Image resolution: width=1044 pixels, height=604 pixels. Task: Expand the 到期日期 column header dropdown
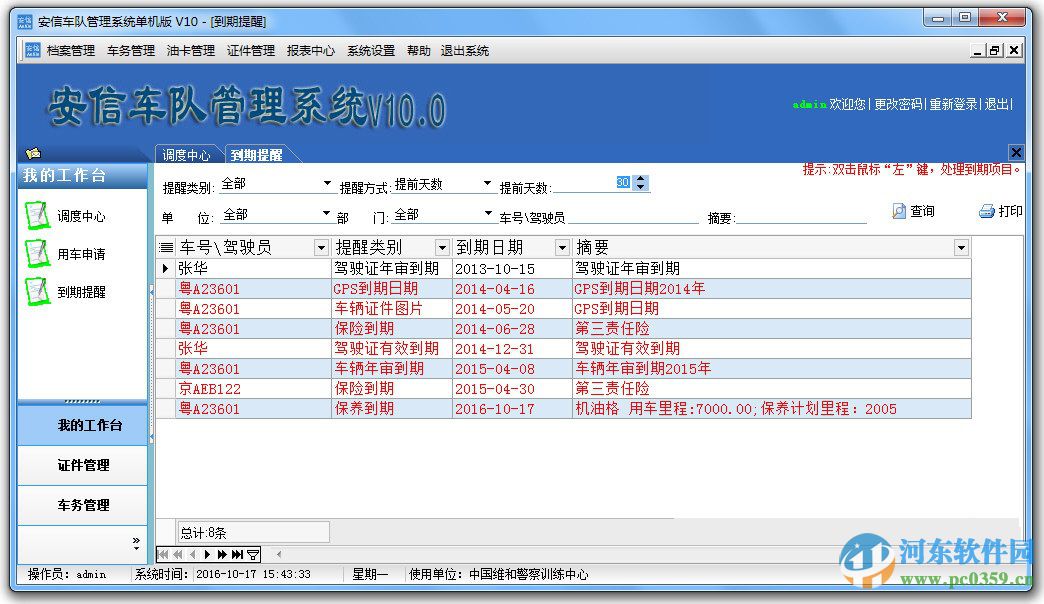click(560, 246)
